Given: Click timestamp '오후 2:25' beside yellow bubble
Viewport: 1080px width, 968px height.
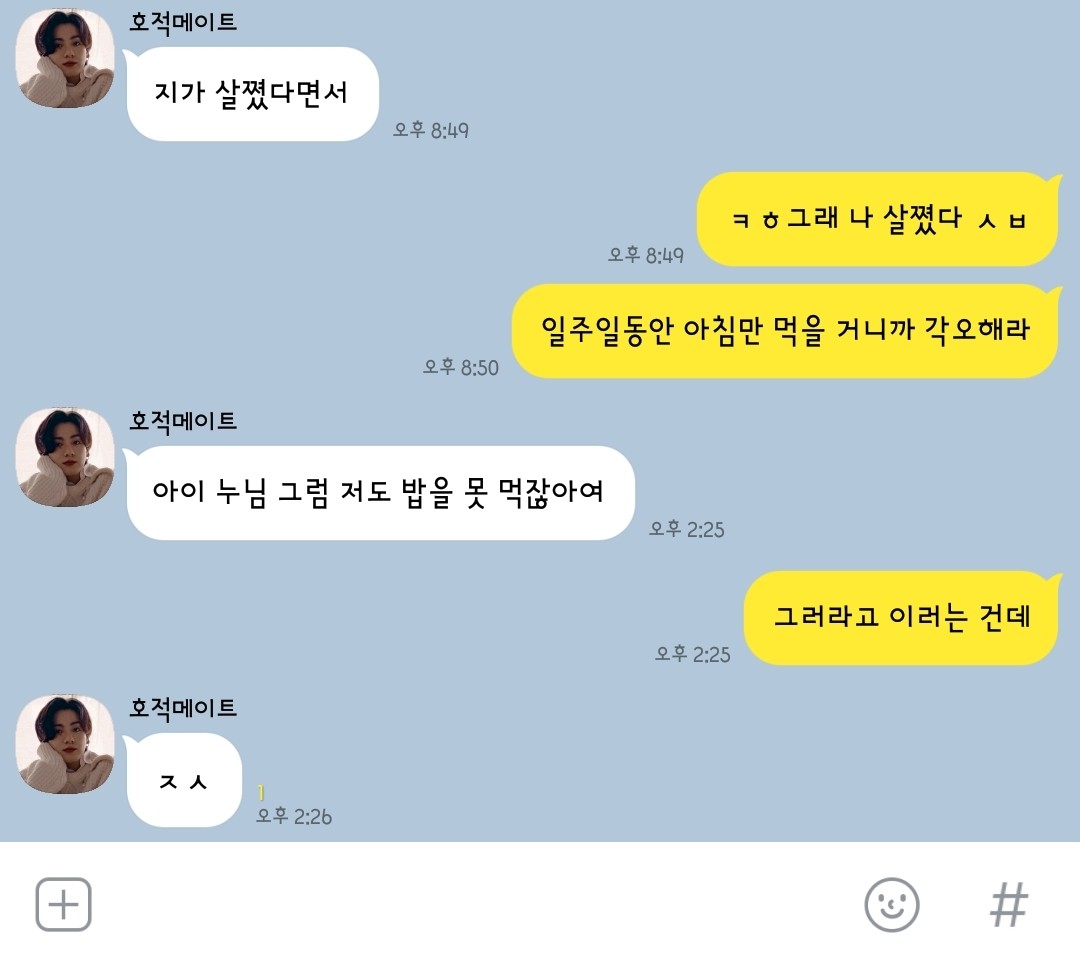Looking at the screenshot, I should (x=692, y=654).
